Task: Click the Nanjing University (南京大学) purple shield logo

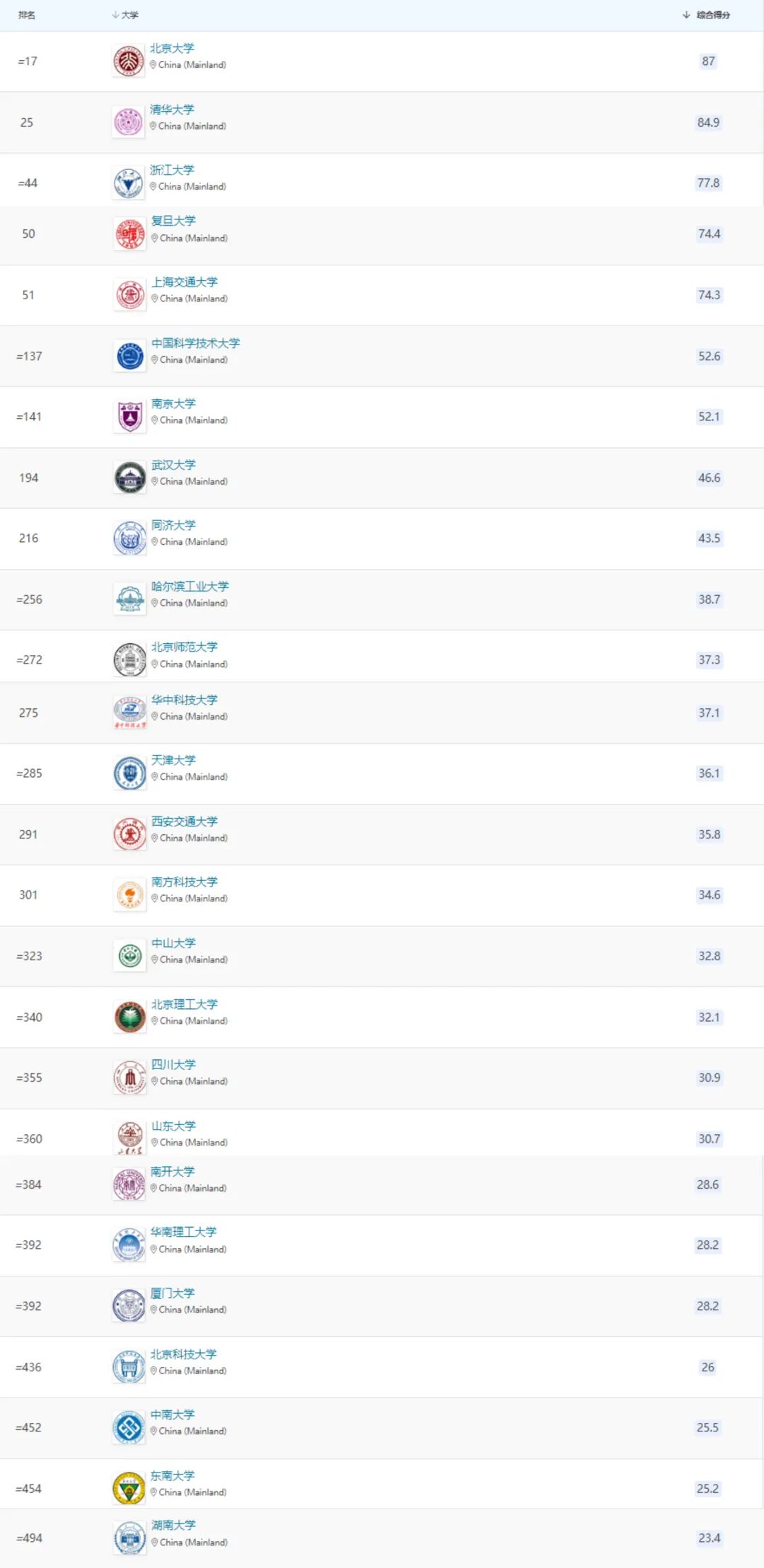Action: coord(129,417)
